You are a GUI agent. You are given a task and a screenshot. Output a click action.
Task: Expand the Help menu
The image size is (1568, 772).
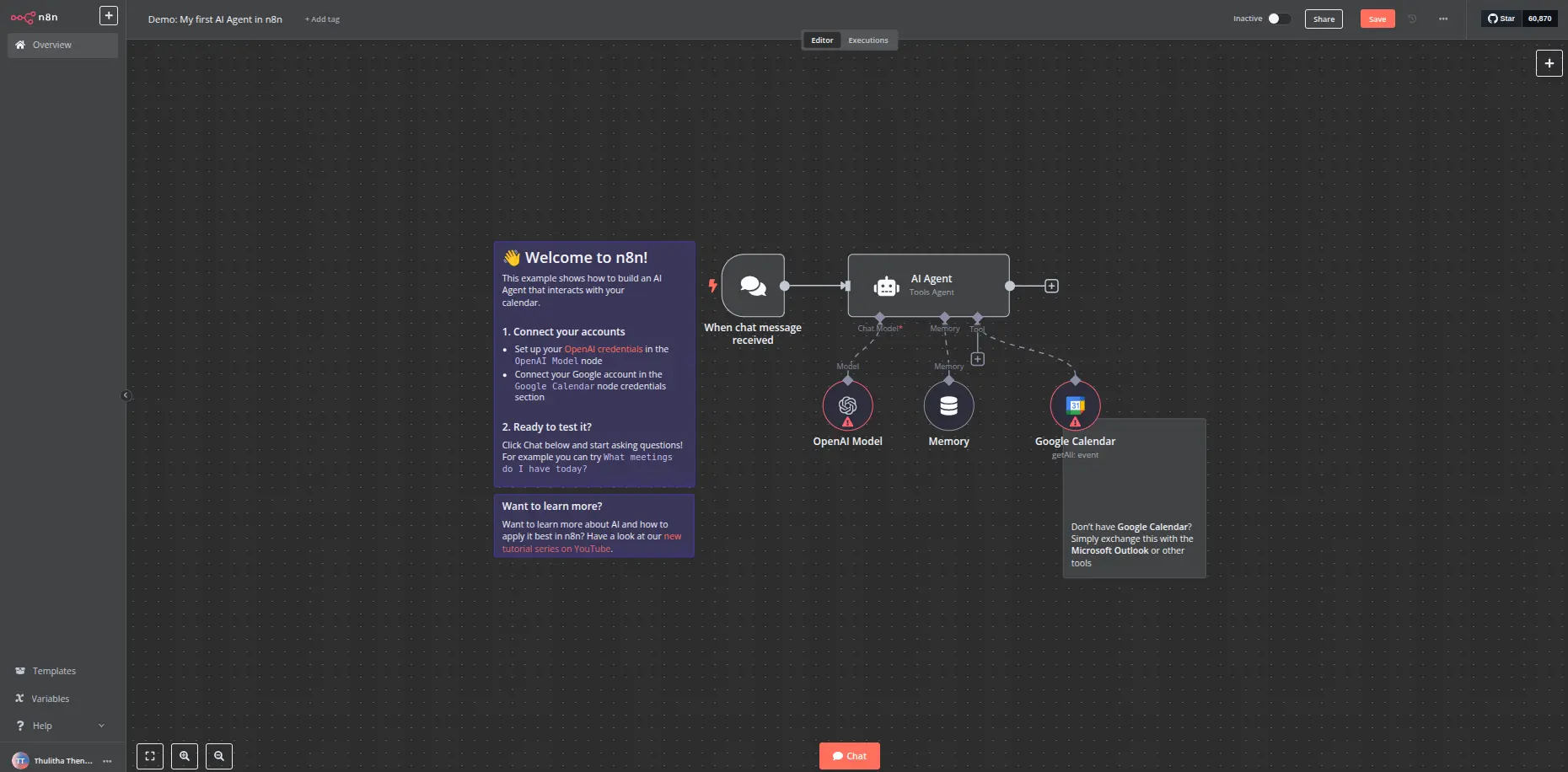coord(60,726)
